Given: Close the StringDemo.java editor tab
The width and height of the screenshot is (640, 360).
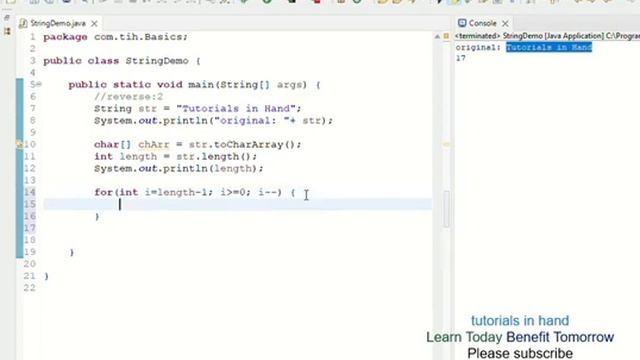Looking at the screenshot, I should coord(94,23).
